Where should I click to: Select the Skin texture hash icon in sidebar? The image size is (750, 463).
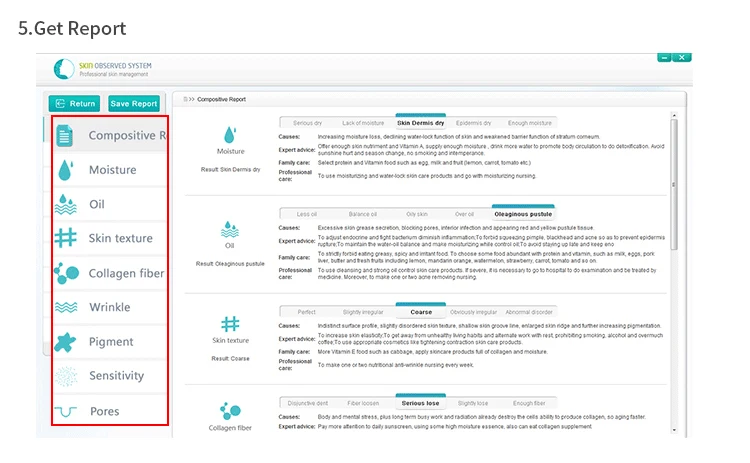pyautogui.click(x=66, y=238)
